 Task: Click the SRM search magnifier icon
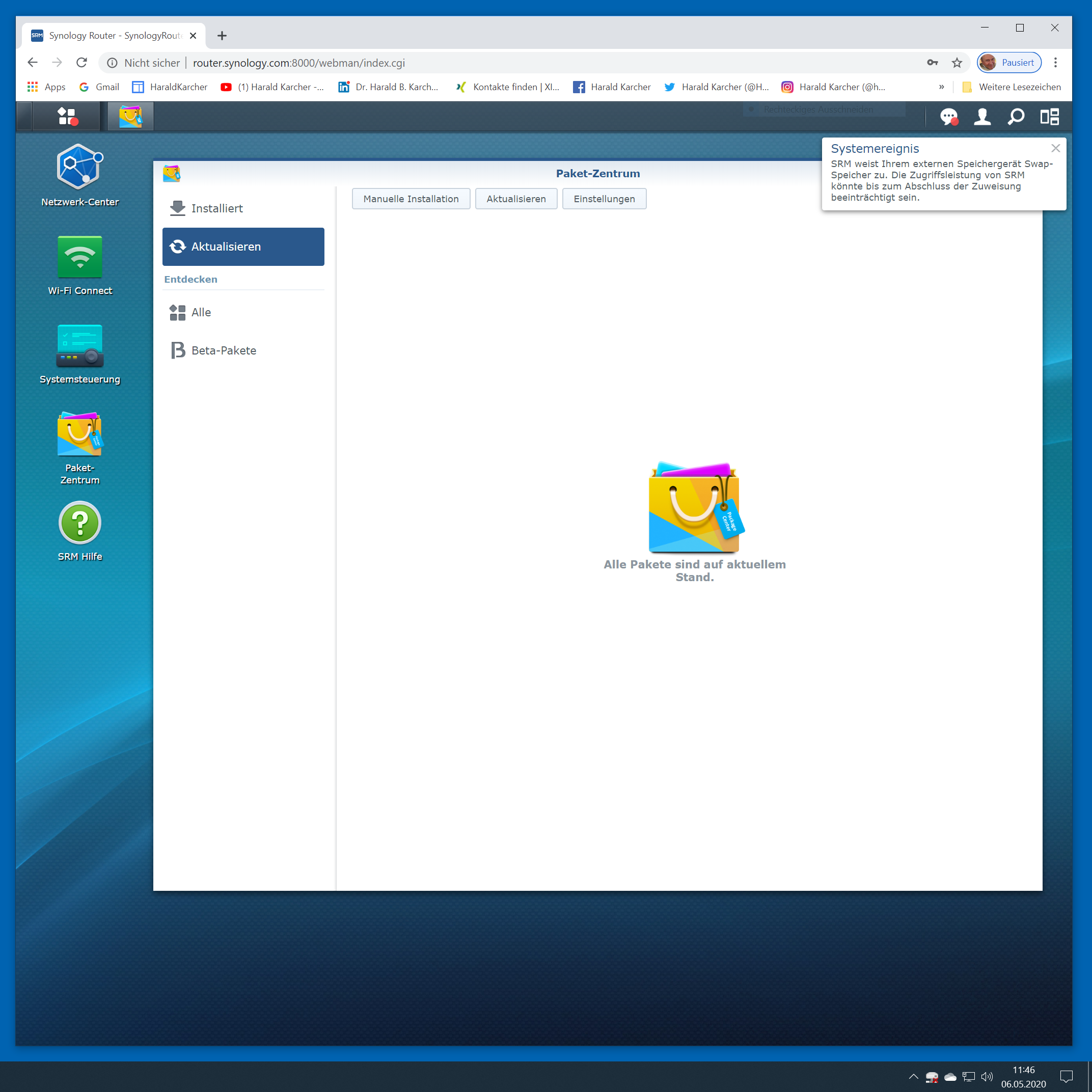pyautogui.click(x=1016, y=117)
